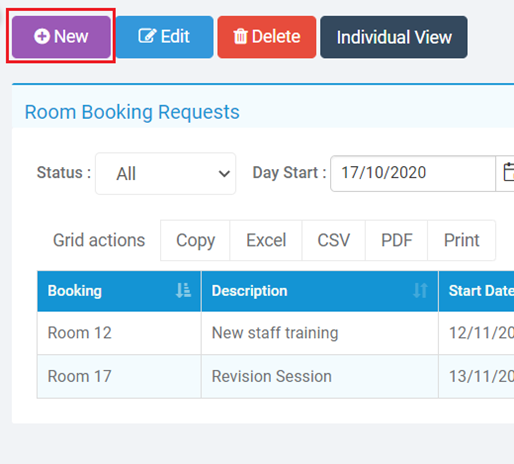The height and width of the screenshot is (464, 514).
Task: Sort by Description column sort icon
Action: tap(420, 291)
